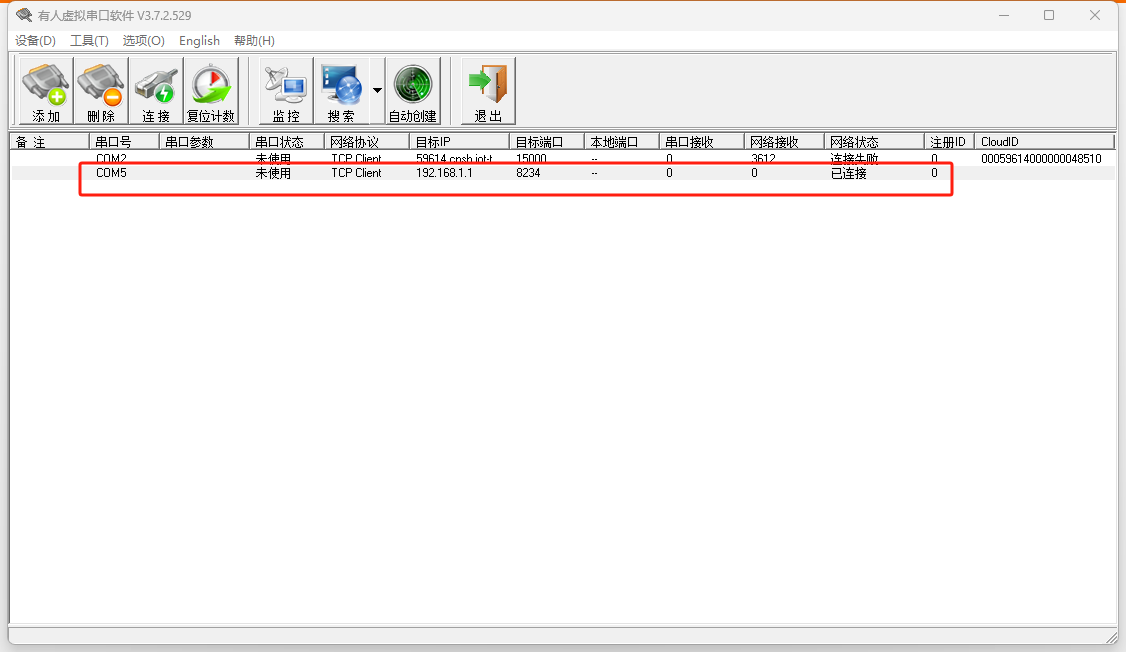Screen dimensions: 1126x652
Task: Click the 连接 (Connect) icon
Action: 156,91
